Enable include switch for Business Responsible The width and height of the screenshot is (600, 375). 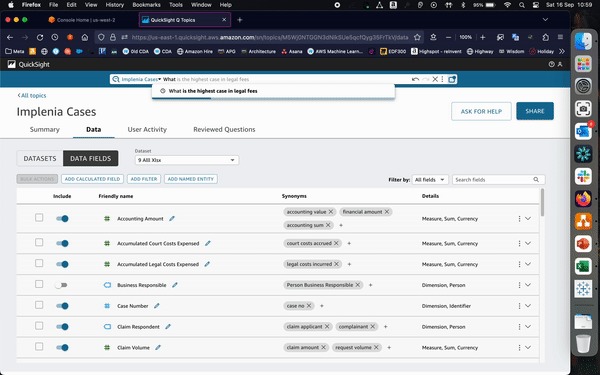point(61,285)
